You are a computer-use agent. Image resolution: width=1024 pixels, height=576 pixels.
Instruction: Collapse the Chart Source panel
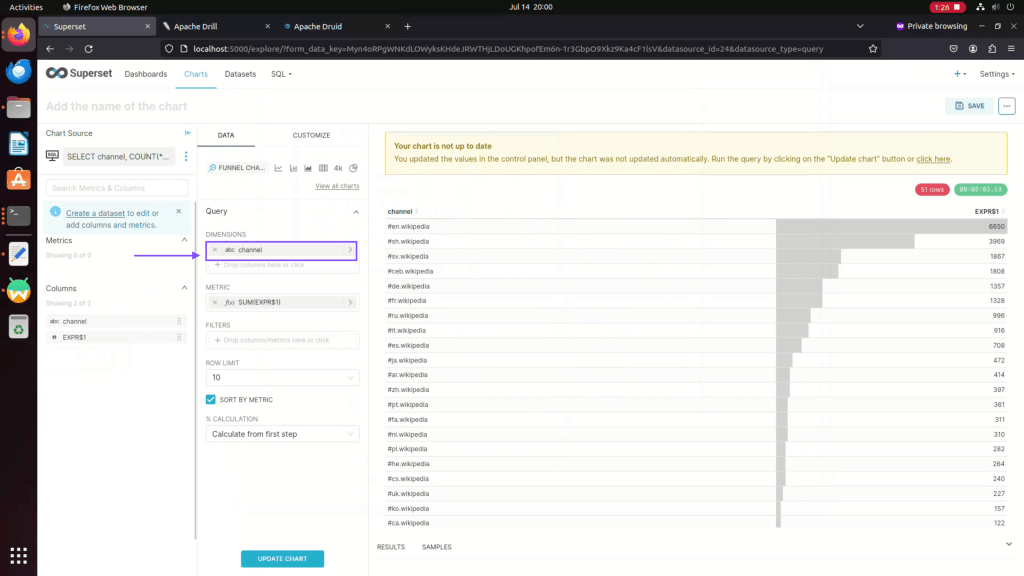(x=187, y=133)
